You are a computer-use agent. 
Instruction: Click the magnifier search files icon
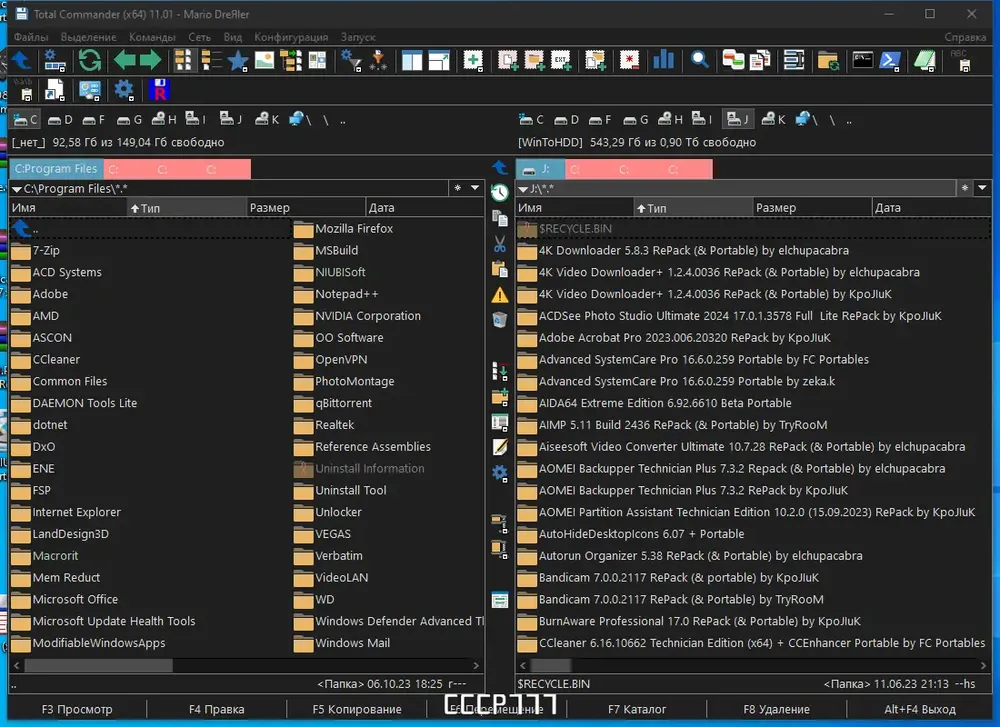700,61
